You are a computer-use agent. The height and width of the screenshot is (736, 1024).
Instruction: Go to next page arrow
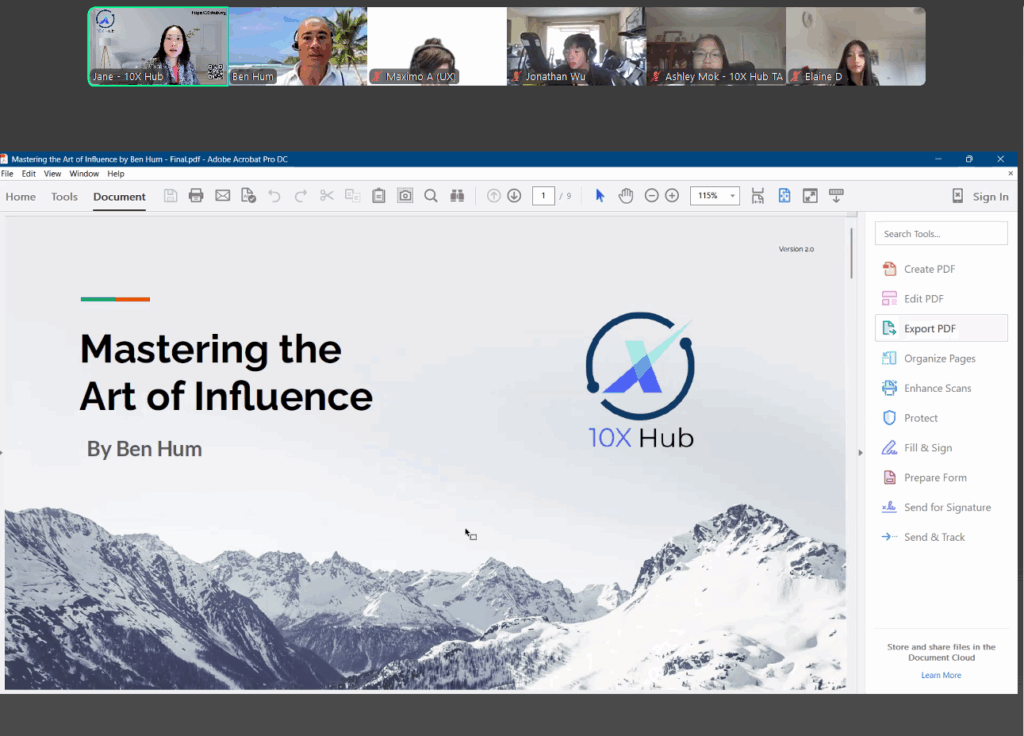[514, 195]
